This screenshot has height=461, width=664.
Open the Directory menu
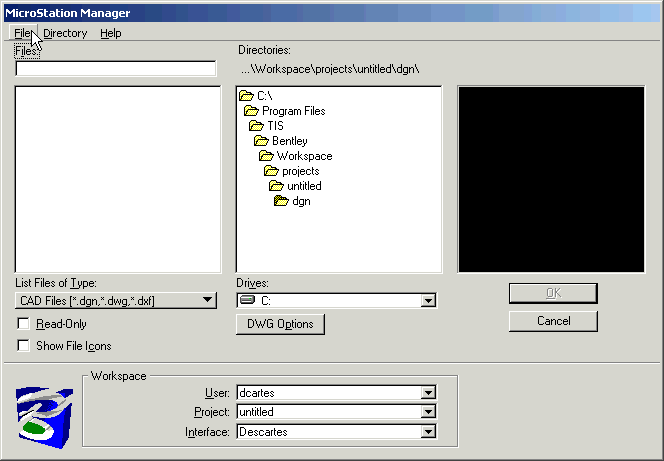65,33
